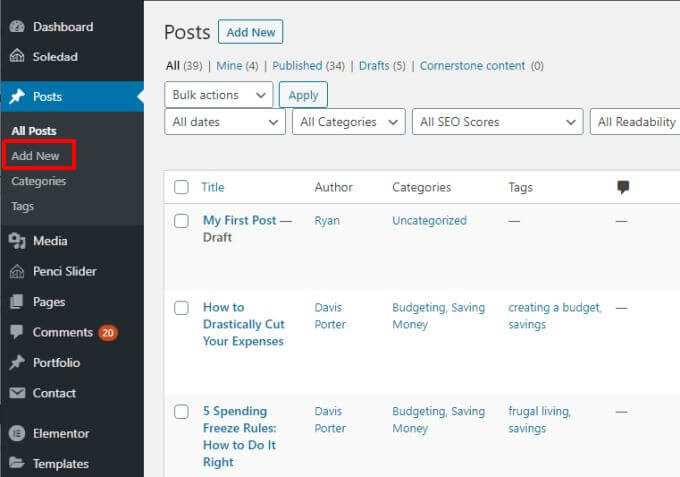Expand the All dates filter dropdown
The image size is (680, 477).
pos(225,122)
